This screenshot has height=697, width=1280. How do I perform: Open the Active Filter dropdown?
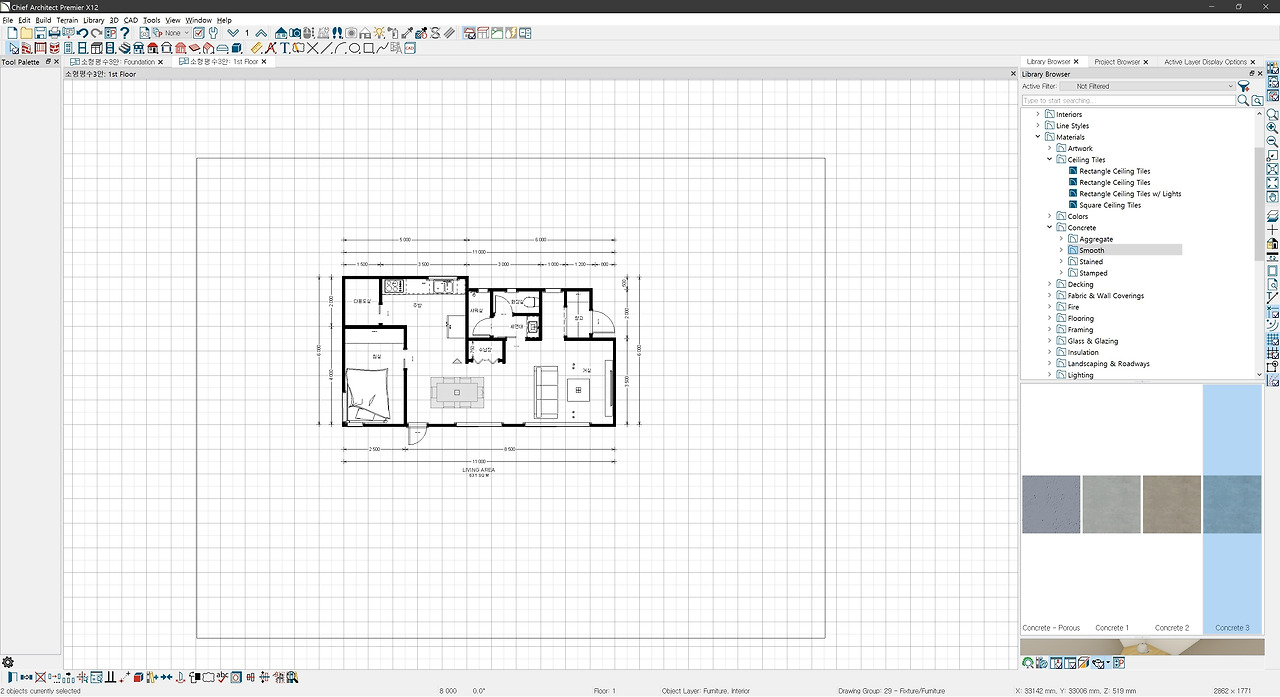1148,86
